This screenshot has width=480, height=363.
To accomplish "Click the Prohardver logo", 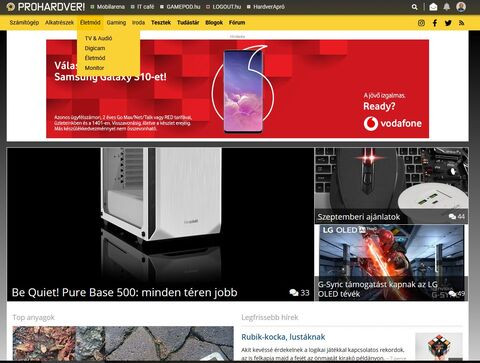I will point(46,7).
